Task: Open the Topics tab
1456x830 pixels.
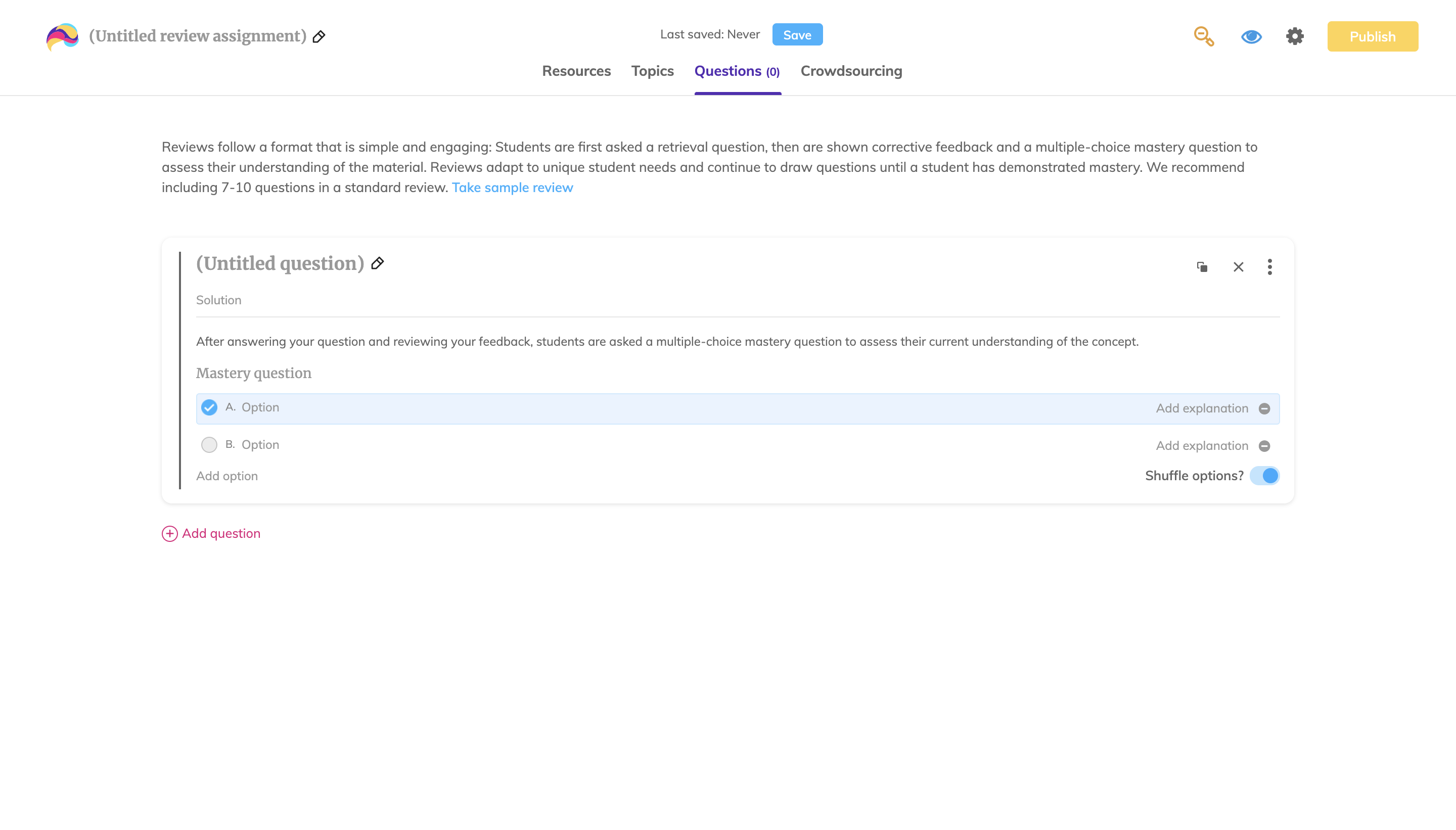Action: (652, 71)
